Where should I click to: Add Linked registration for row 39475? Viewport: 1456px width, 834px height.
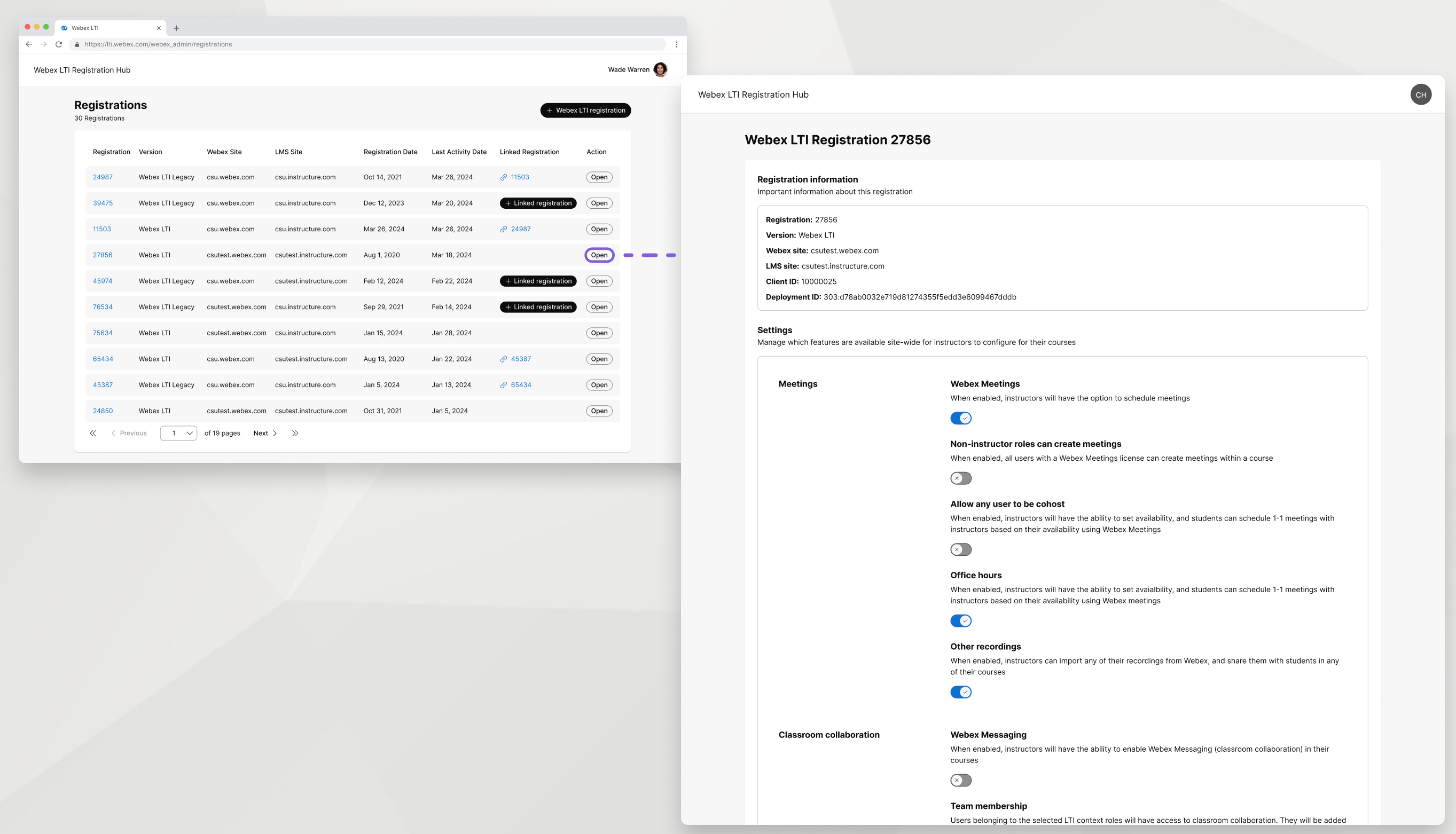pyautogui.click(x=538, y=203)
